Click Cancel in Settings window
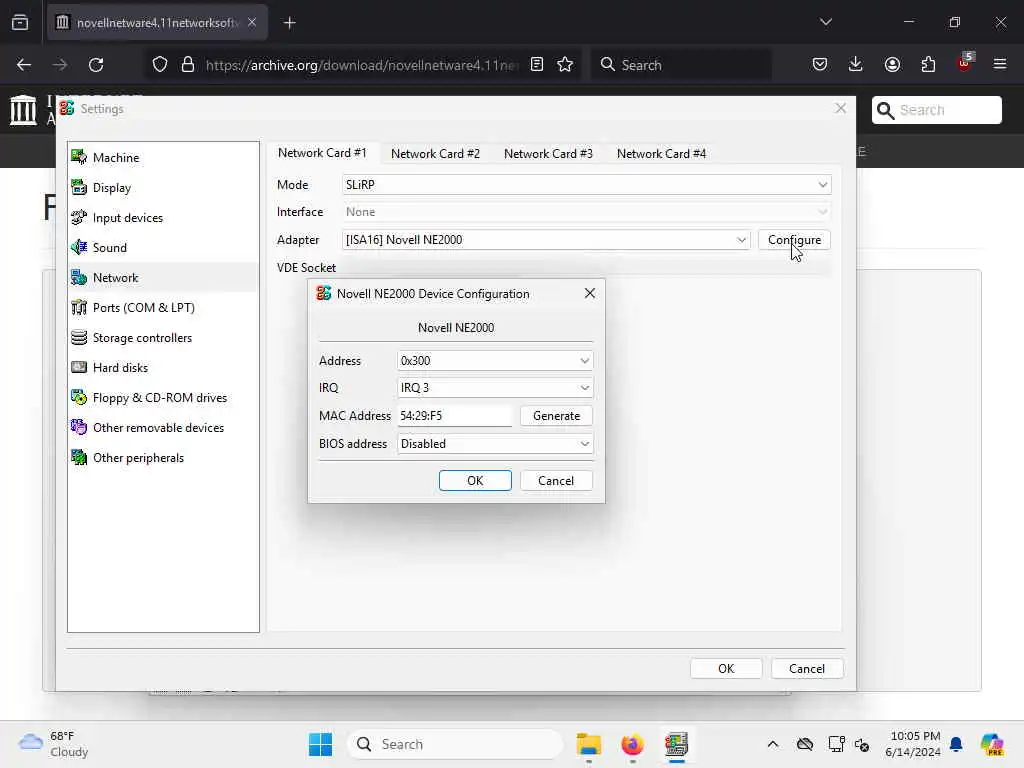This screenshot has width=1024, height=768. (x=807, y=669)
